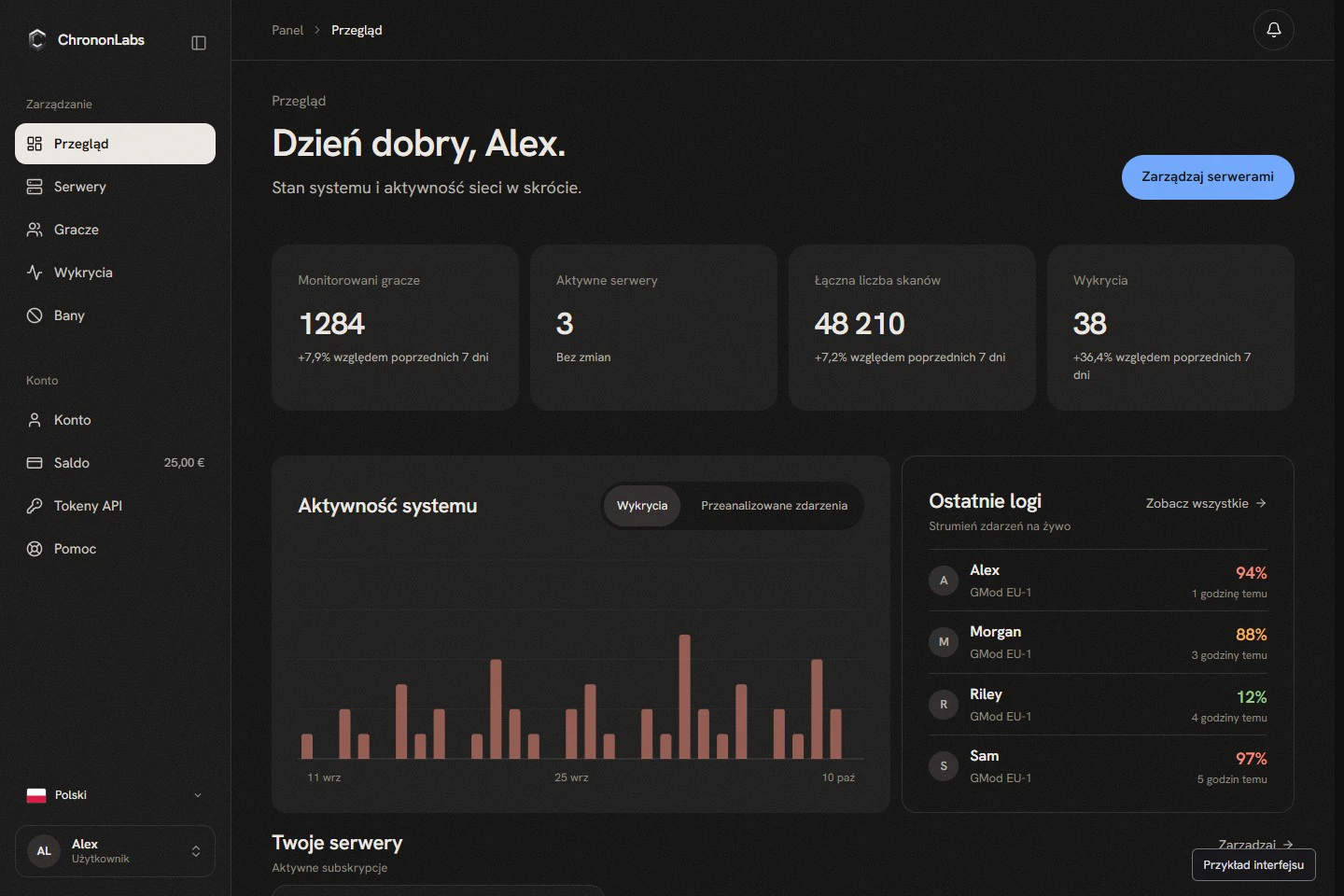Image resolution: width=1344 pixels, height=896 pixels.
Task: Click Zarządzaj serwerami button
Action: 1208,177
